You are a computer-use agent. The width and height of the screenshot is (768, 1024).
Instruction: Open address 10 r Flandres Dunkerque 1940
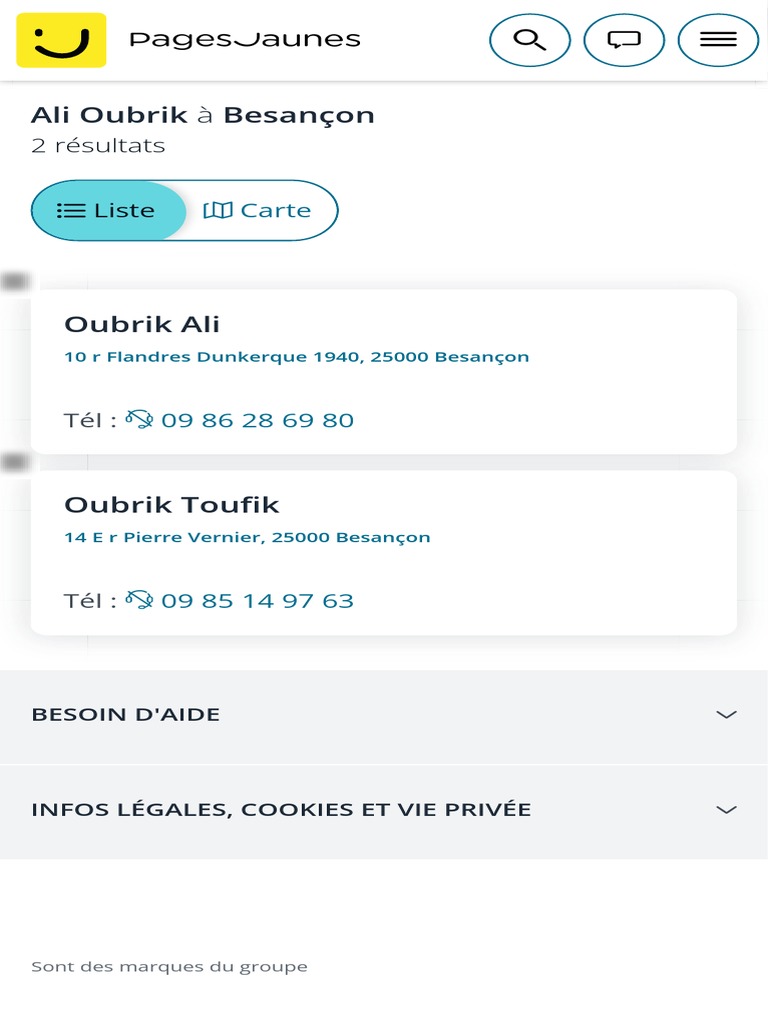pyautogui.click(x=297, y=357)
